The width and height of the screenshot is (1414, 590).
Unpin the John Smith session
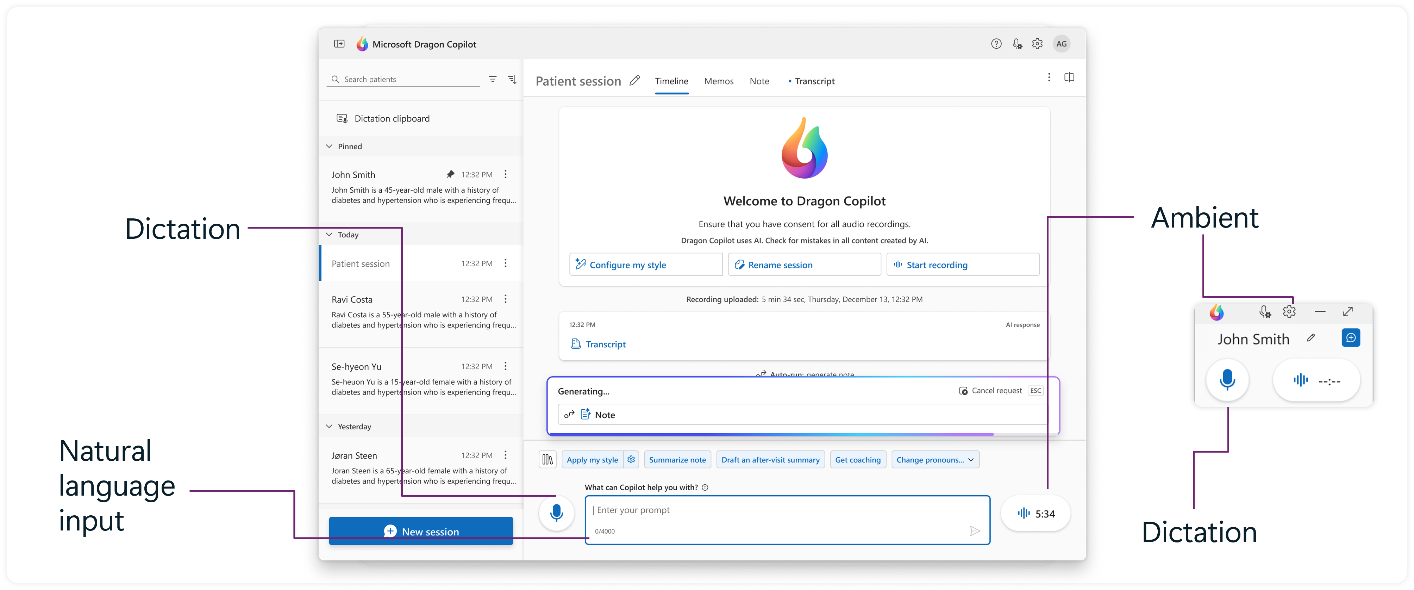click(x=450, y=175)
